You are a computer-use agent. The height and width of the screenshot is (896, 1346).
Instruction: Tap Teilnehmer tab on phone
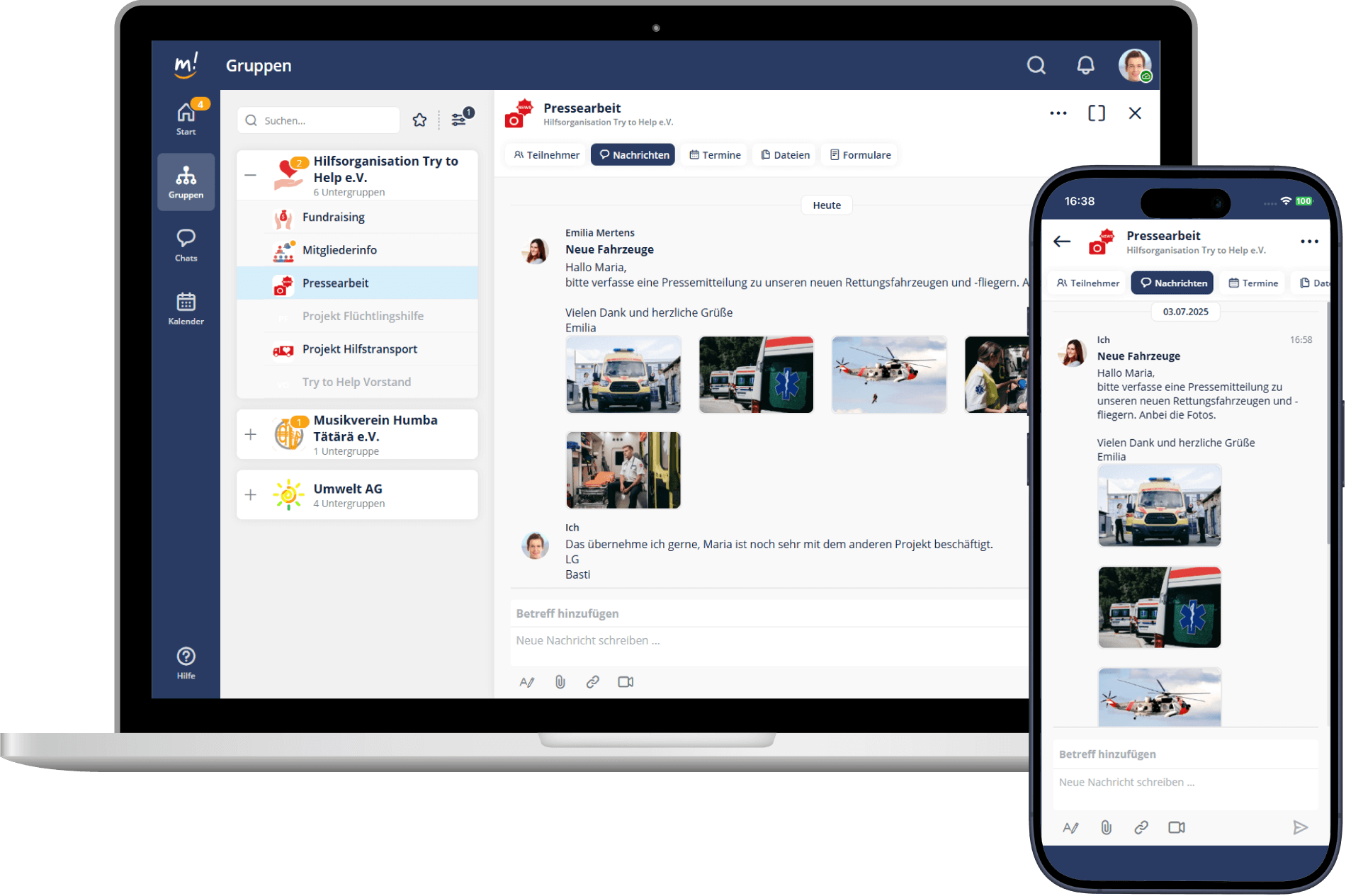[x=1087, y=283]
